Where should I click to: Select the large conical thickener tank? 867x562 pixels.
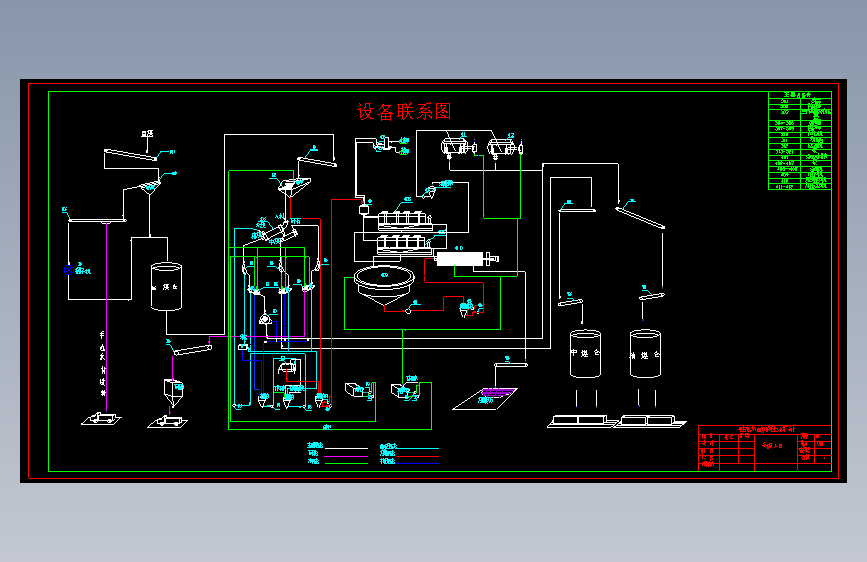point(384,285)
